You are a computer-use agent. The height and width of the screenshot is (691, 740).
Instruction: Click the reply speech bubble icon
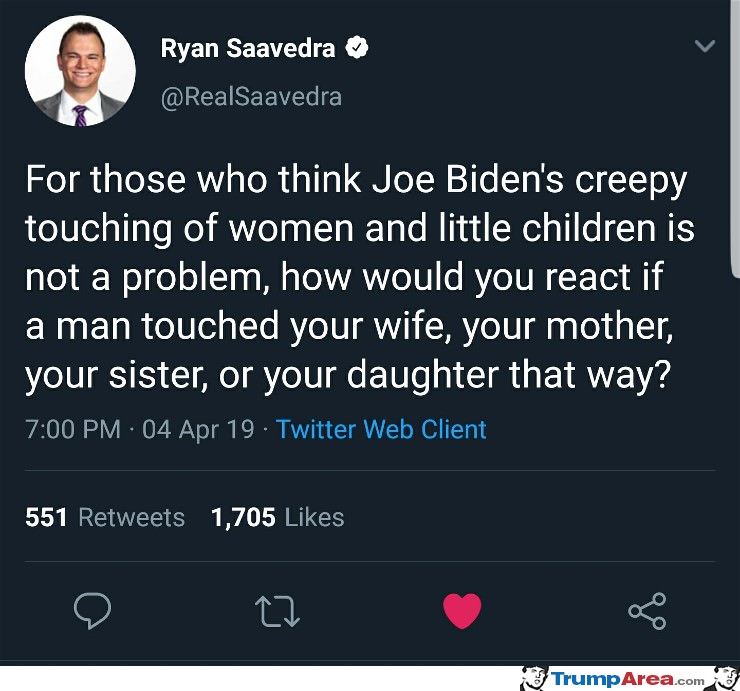[x=92, y=610]
